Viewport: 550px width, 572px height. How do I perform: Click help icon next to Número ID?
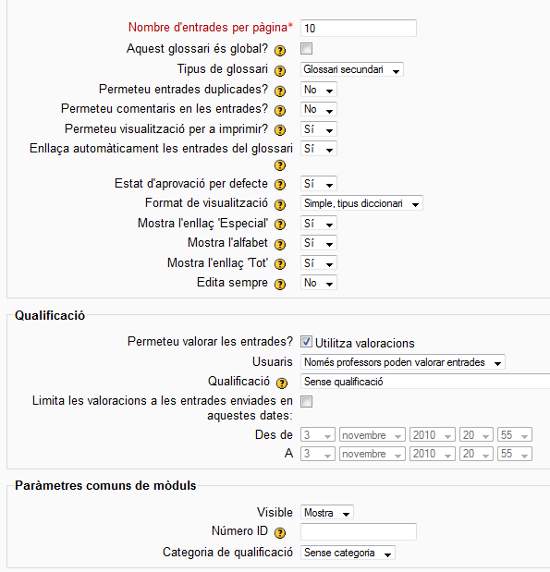tap(280, 533)
